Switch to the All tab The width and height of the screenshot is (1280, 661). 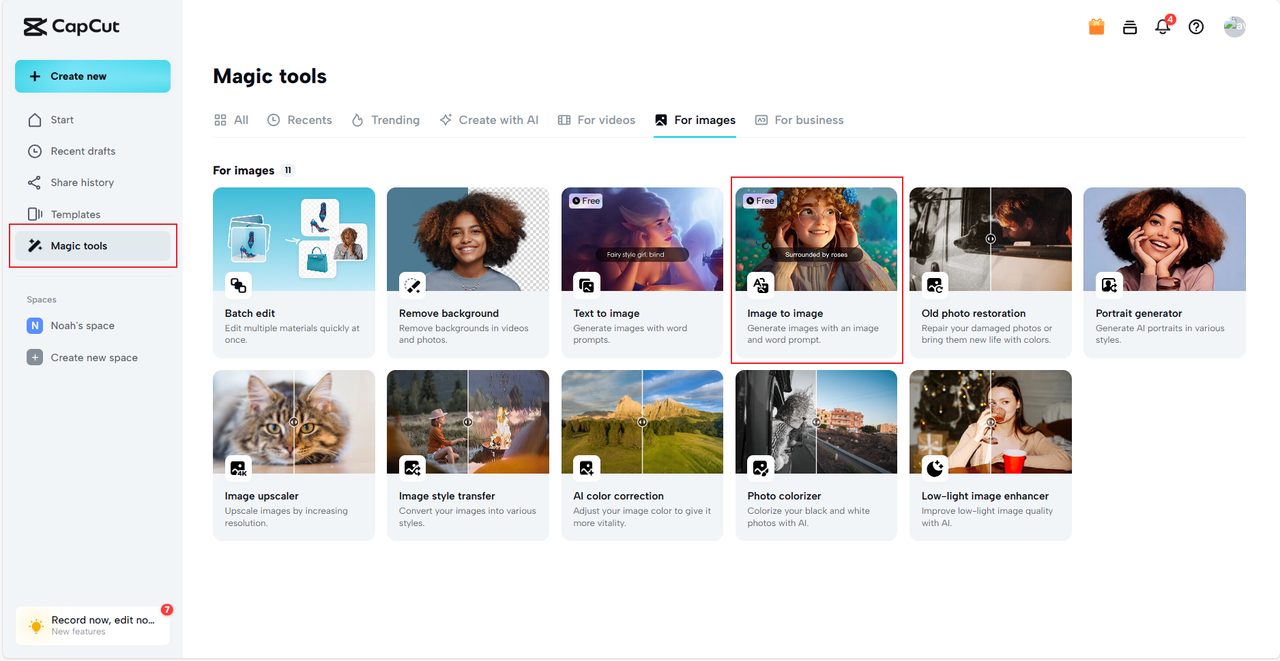(x=231, y=120)
